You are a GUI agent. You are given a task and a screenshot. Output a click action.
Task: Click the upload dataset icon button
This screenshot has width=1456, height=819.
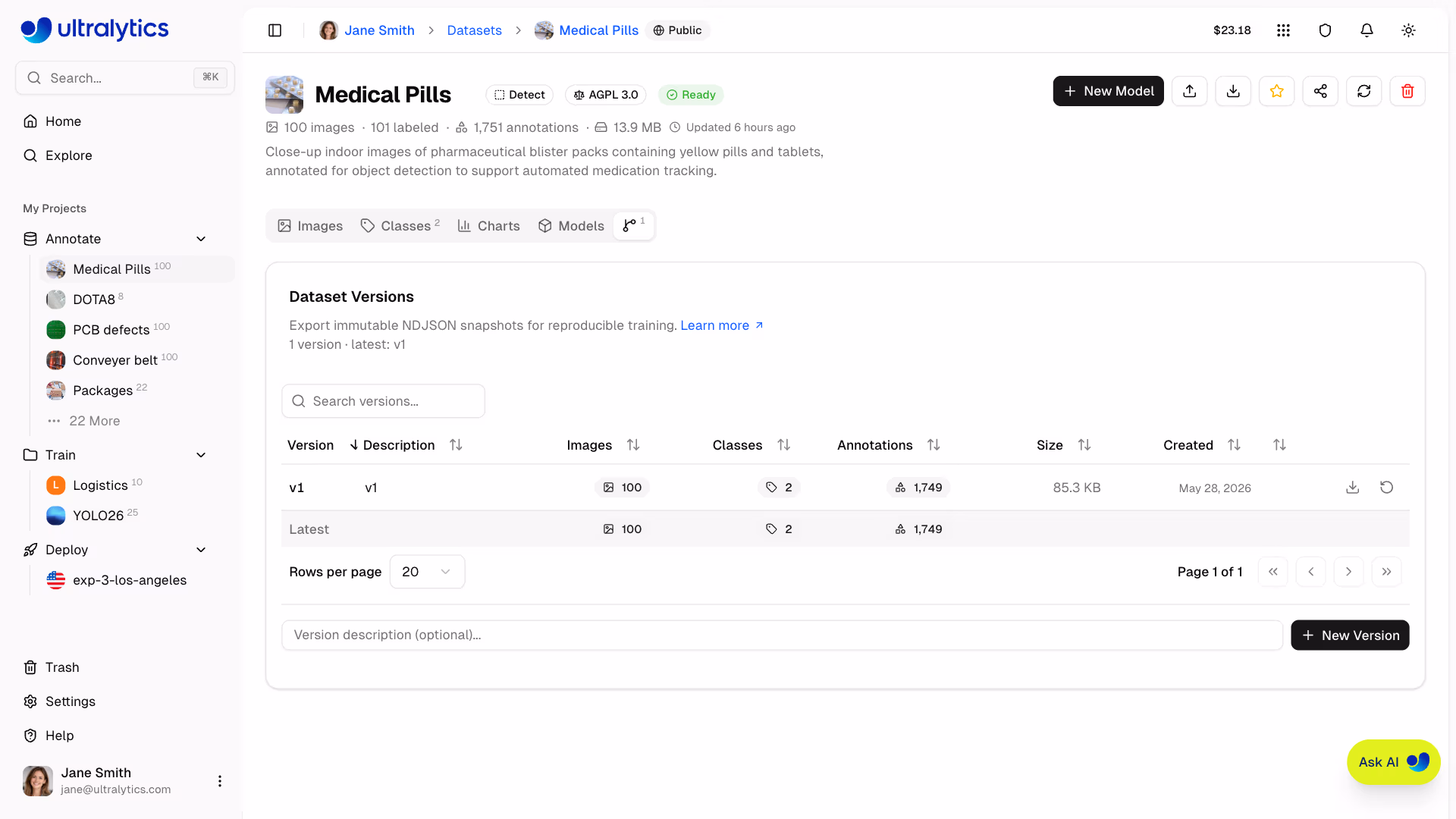tap(1190, 91)
